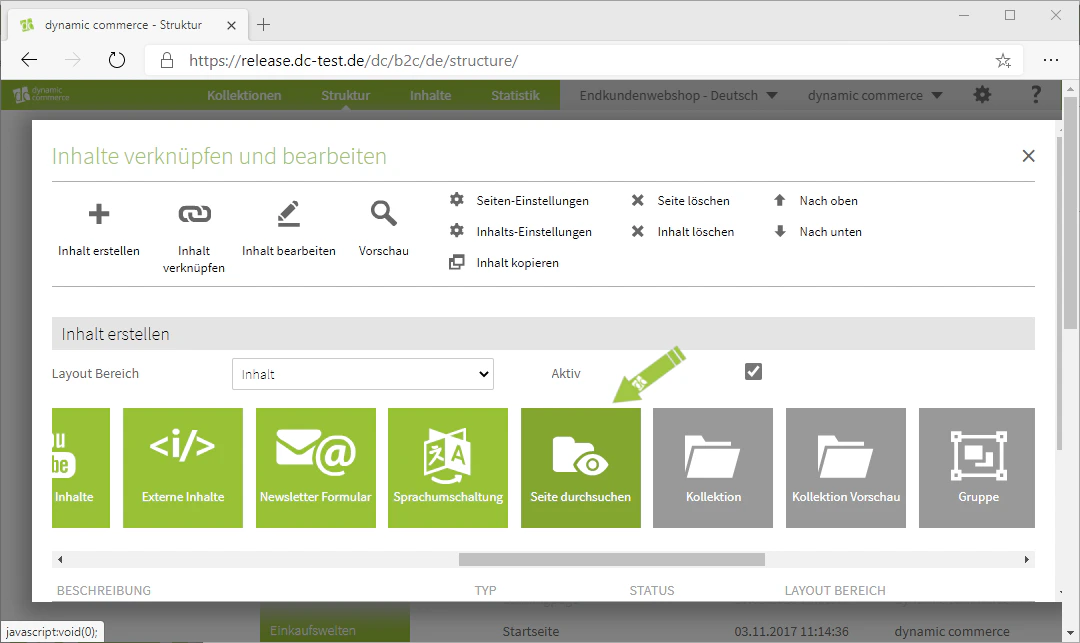Click the Startseite row text
The image size is (1080, 643).
pos(530,631)
